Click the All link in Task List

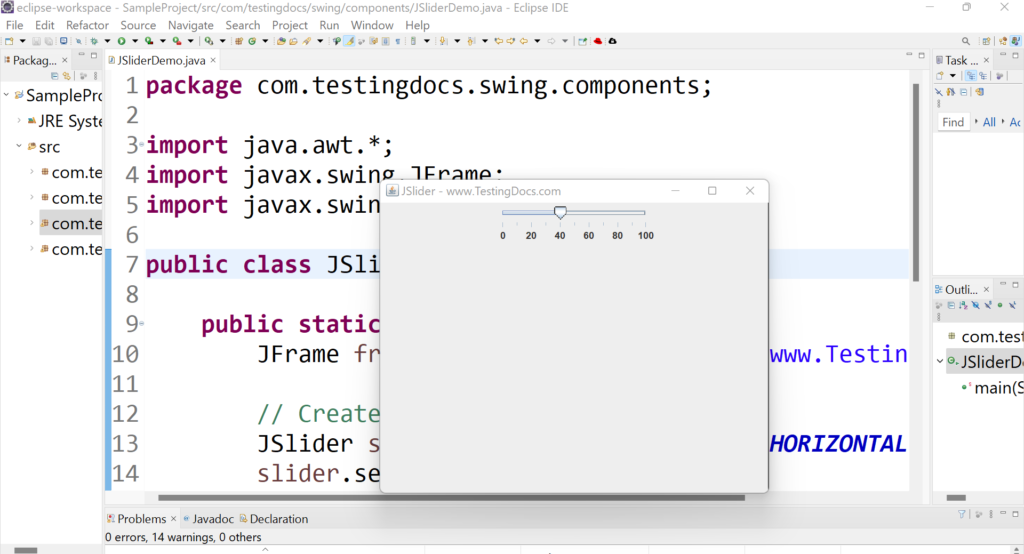pos(989,122)
